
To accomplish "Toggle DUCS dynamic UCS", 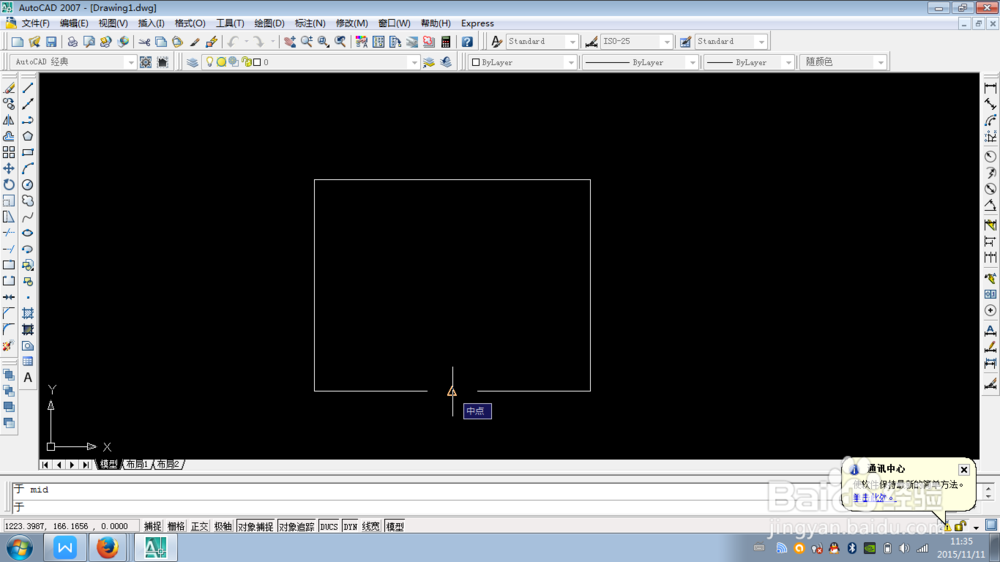I will [329, 526].
